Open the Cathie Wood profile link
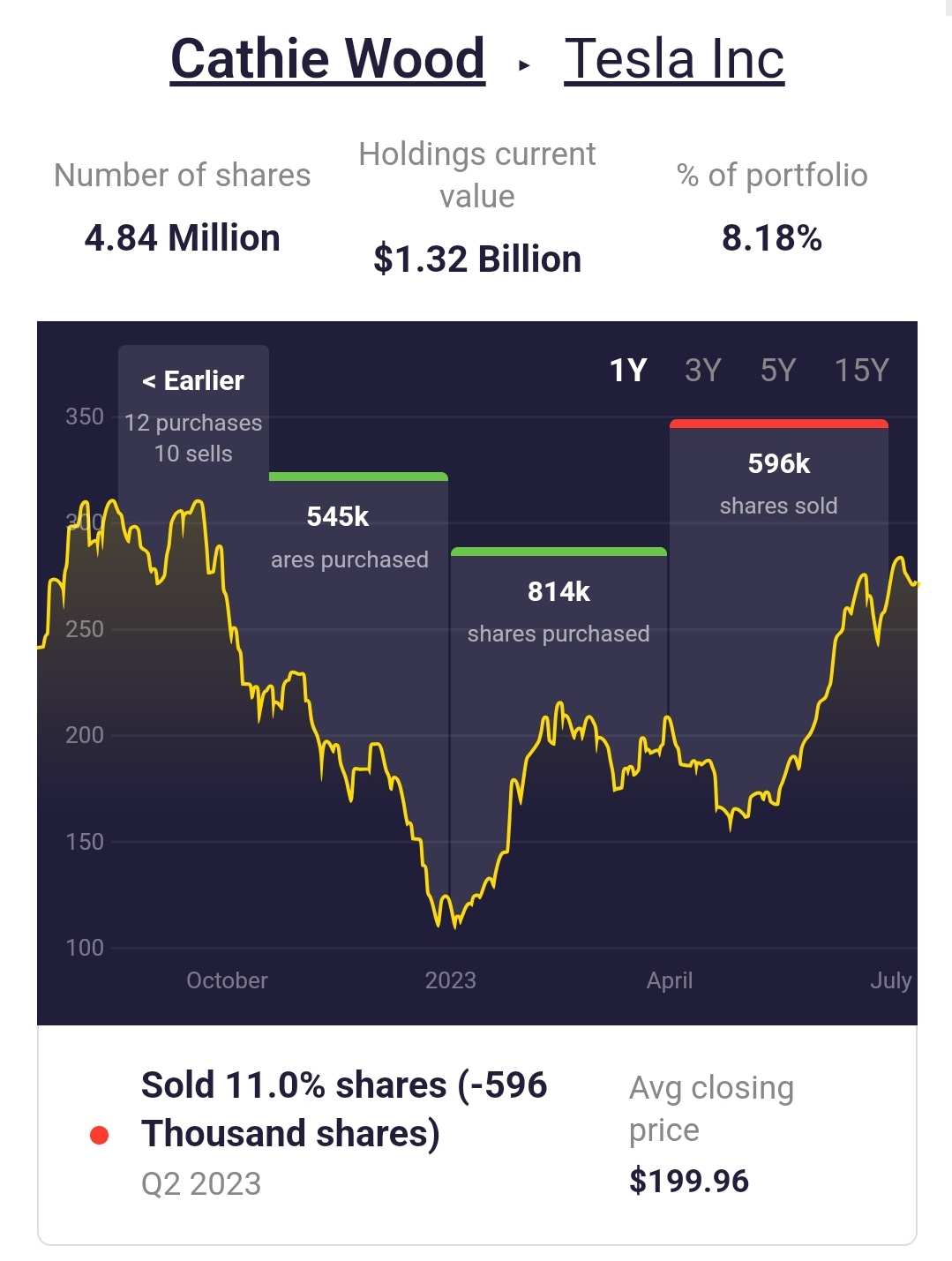The height and width of the screenshot is (1261, 952). [327, 59]
